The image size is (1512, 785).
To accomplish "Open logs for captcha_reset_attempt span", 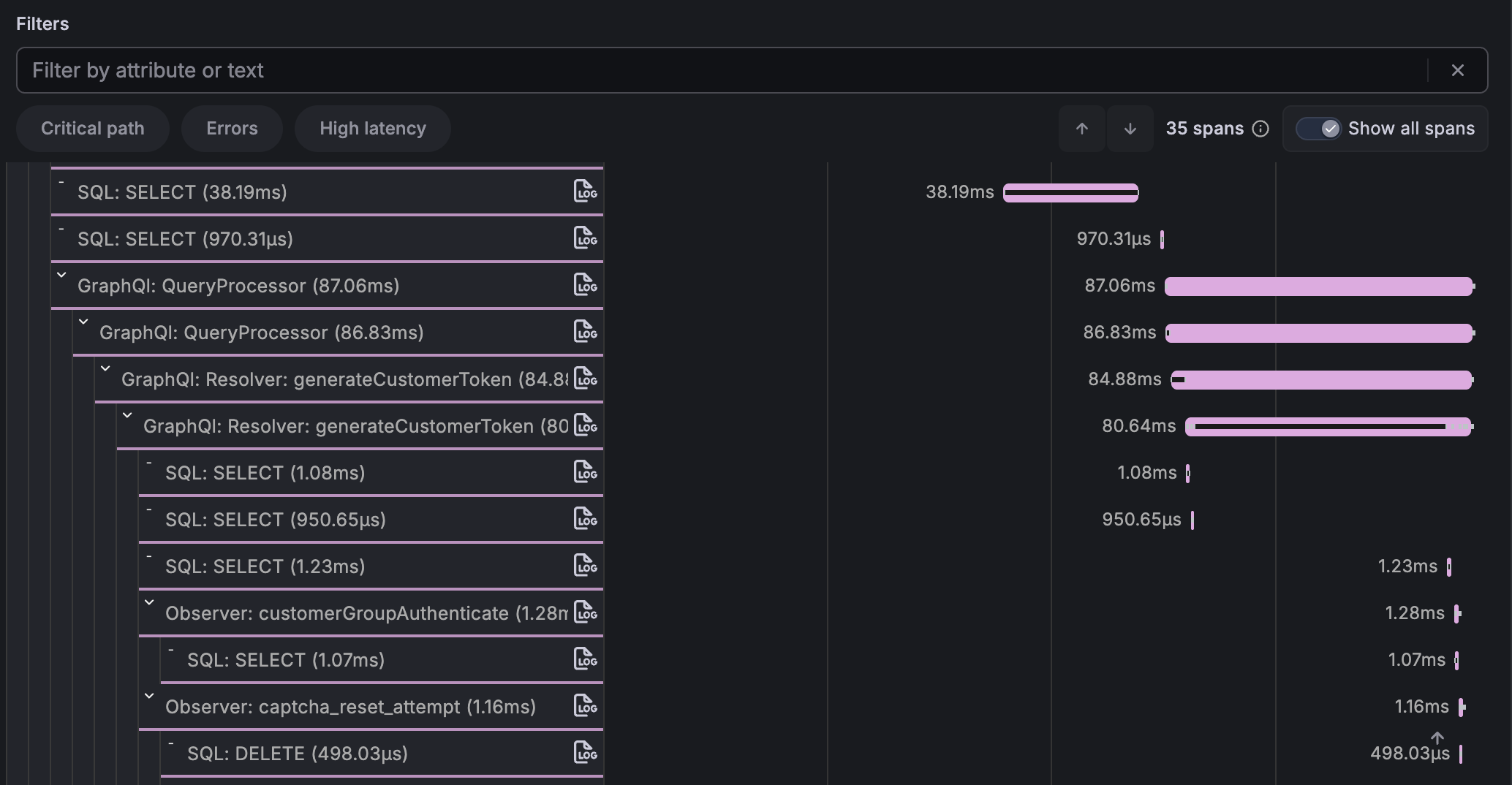I will click(585, 706).
